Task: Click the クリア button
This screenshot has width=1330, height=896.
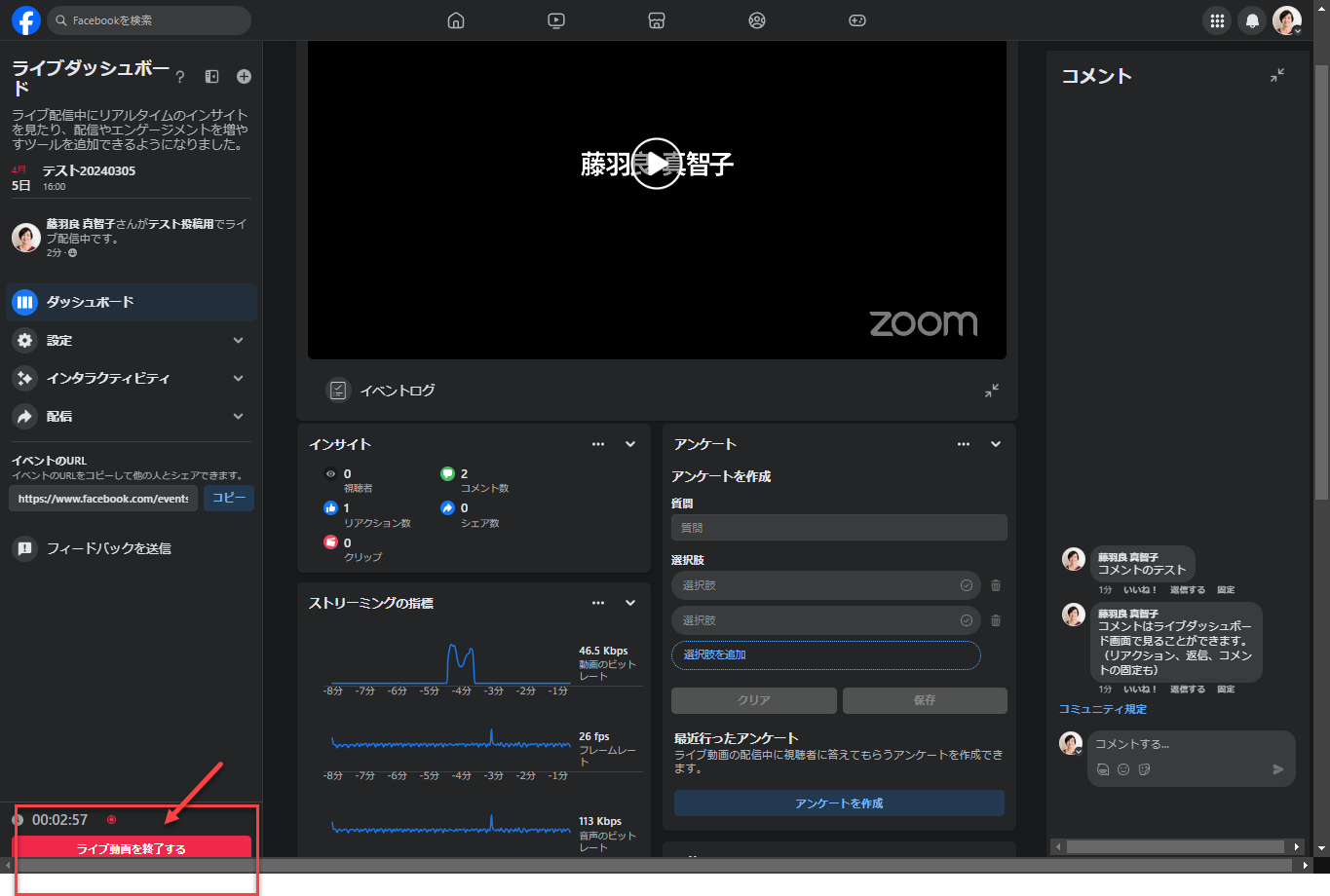Action: click(754, 700)
